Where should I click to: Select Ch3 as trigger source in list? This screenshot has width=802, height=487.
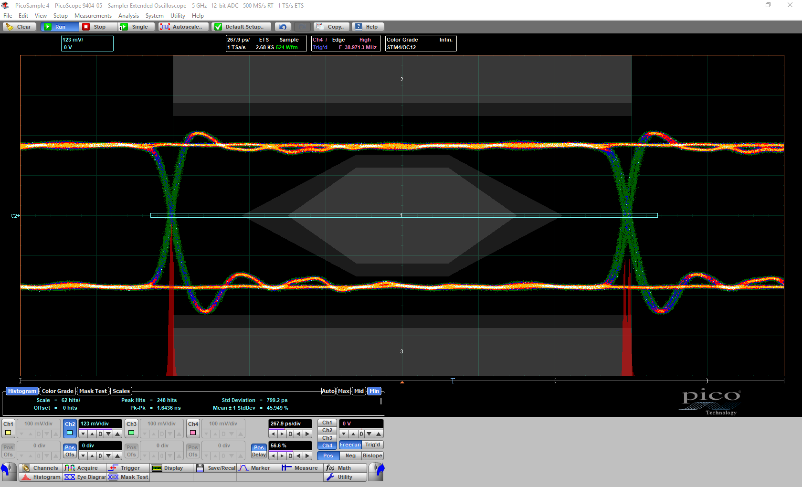(x=327, y=438)
